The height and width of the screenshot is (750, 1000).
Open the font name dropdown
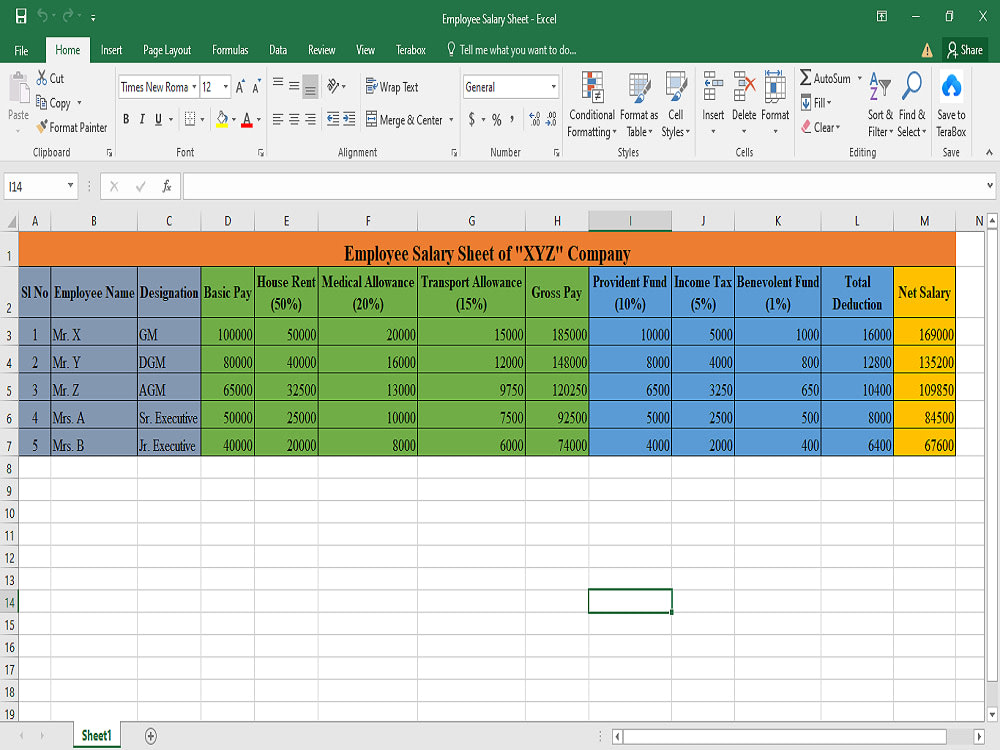click(x=194, y=87)
